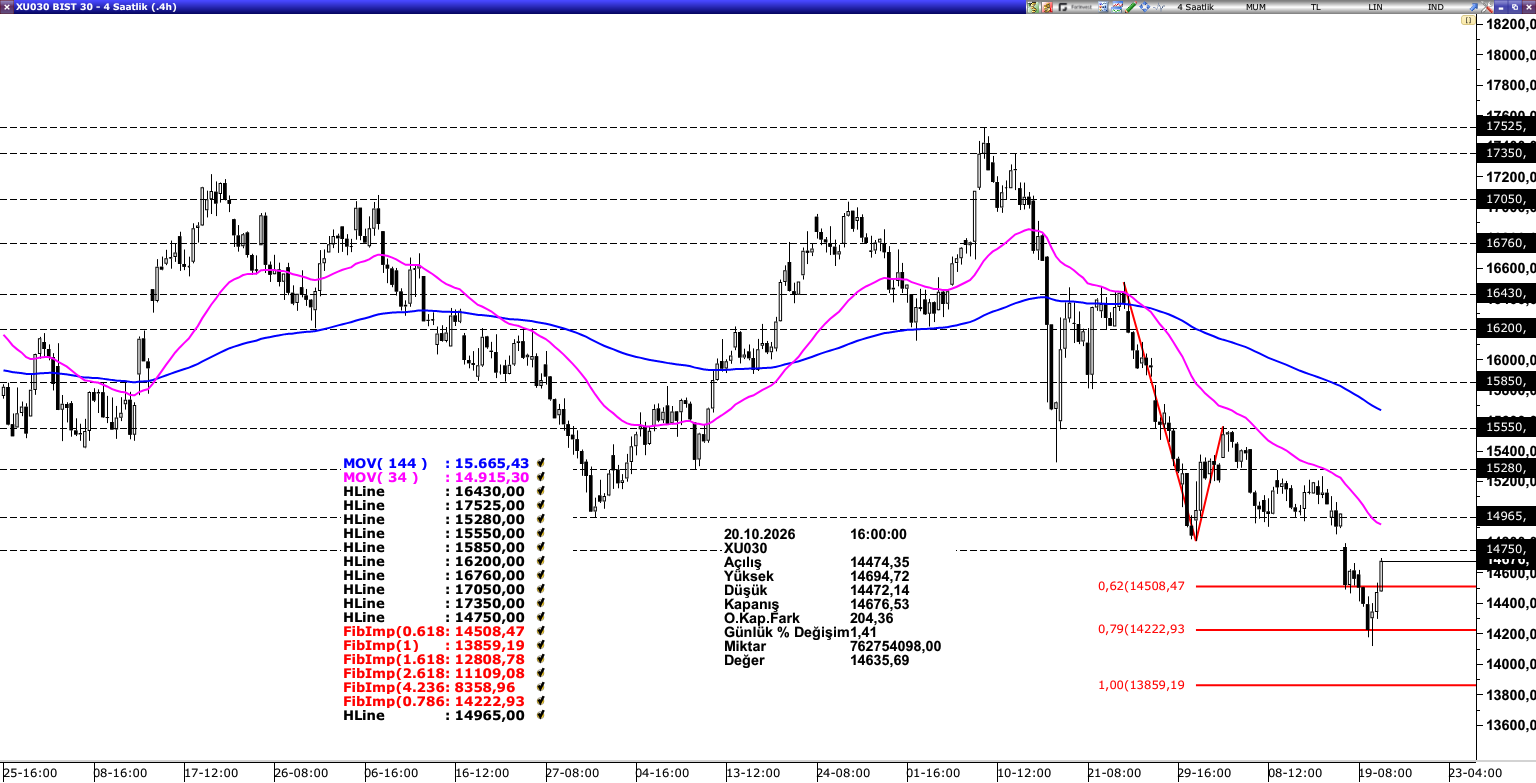Image resolution: width=1536 pixels, height=783 pixels.
Task: Toggle the FibImp(0.618 checkmark
Action: pyautogui.click(x=541, y=632)
